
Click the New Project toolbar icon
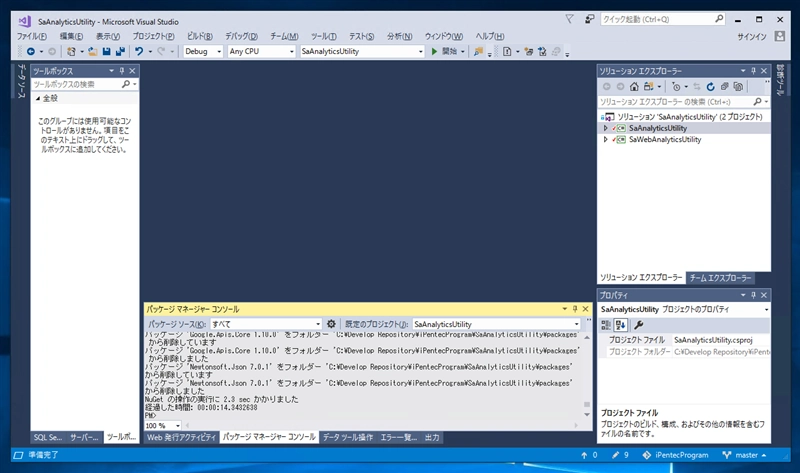pos(71,52)
